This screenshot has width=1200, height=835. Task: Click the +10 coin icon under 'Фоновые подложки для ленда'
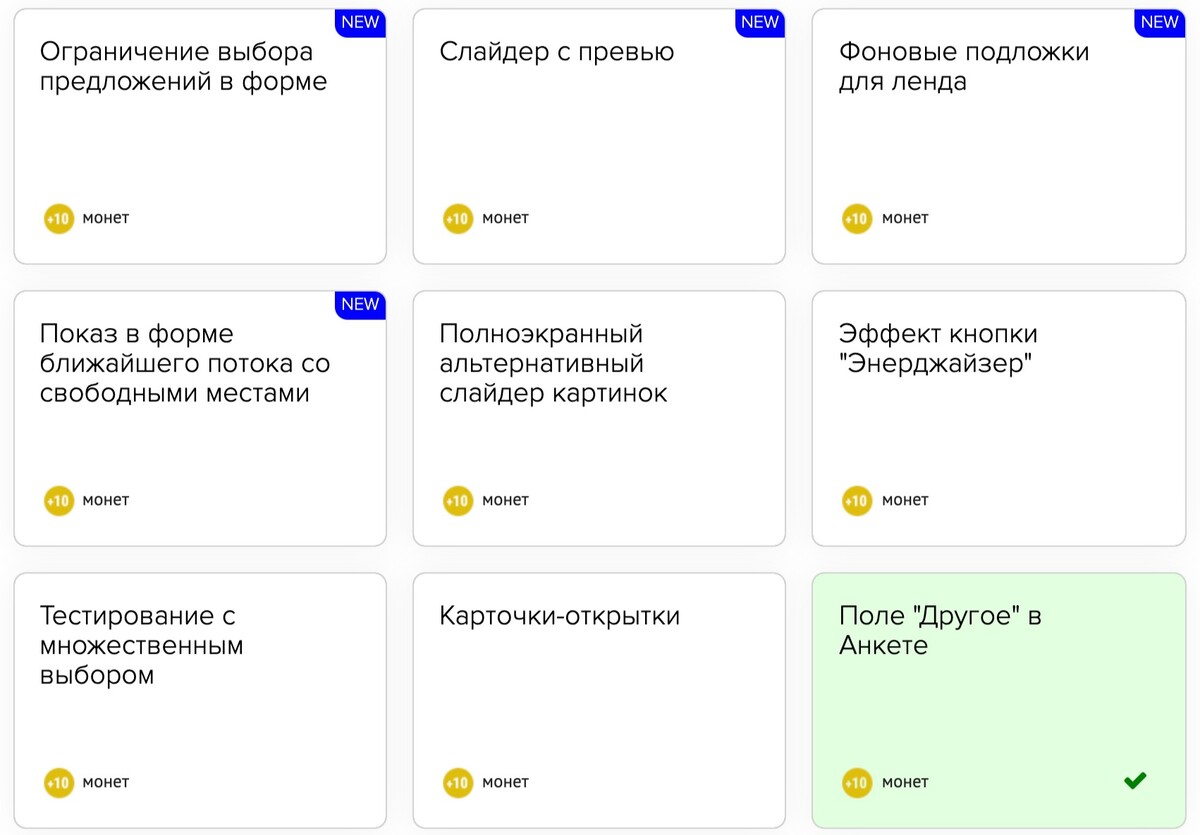point(857,218)
